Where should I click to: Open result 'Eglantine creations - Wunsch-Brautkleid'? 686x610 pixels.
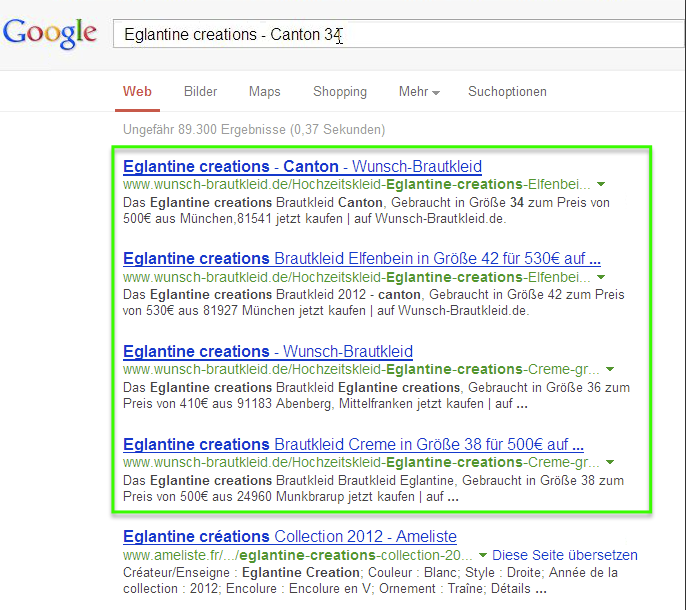click(x=268, y=351)
